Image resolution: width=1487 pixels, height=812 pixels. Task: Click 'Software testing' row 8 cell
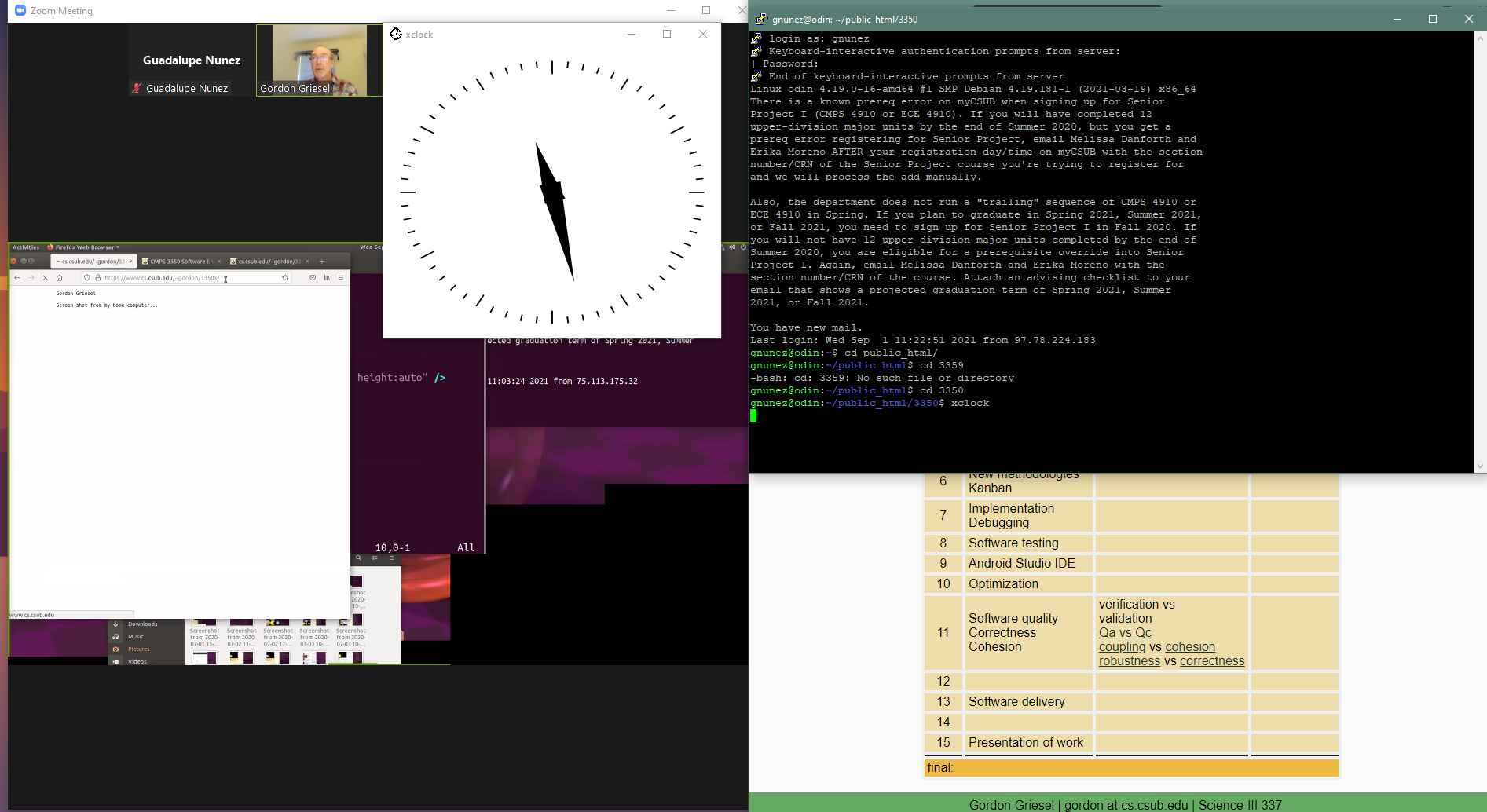[x=1027, y=543]
